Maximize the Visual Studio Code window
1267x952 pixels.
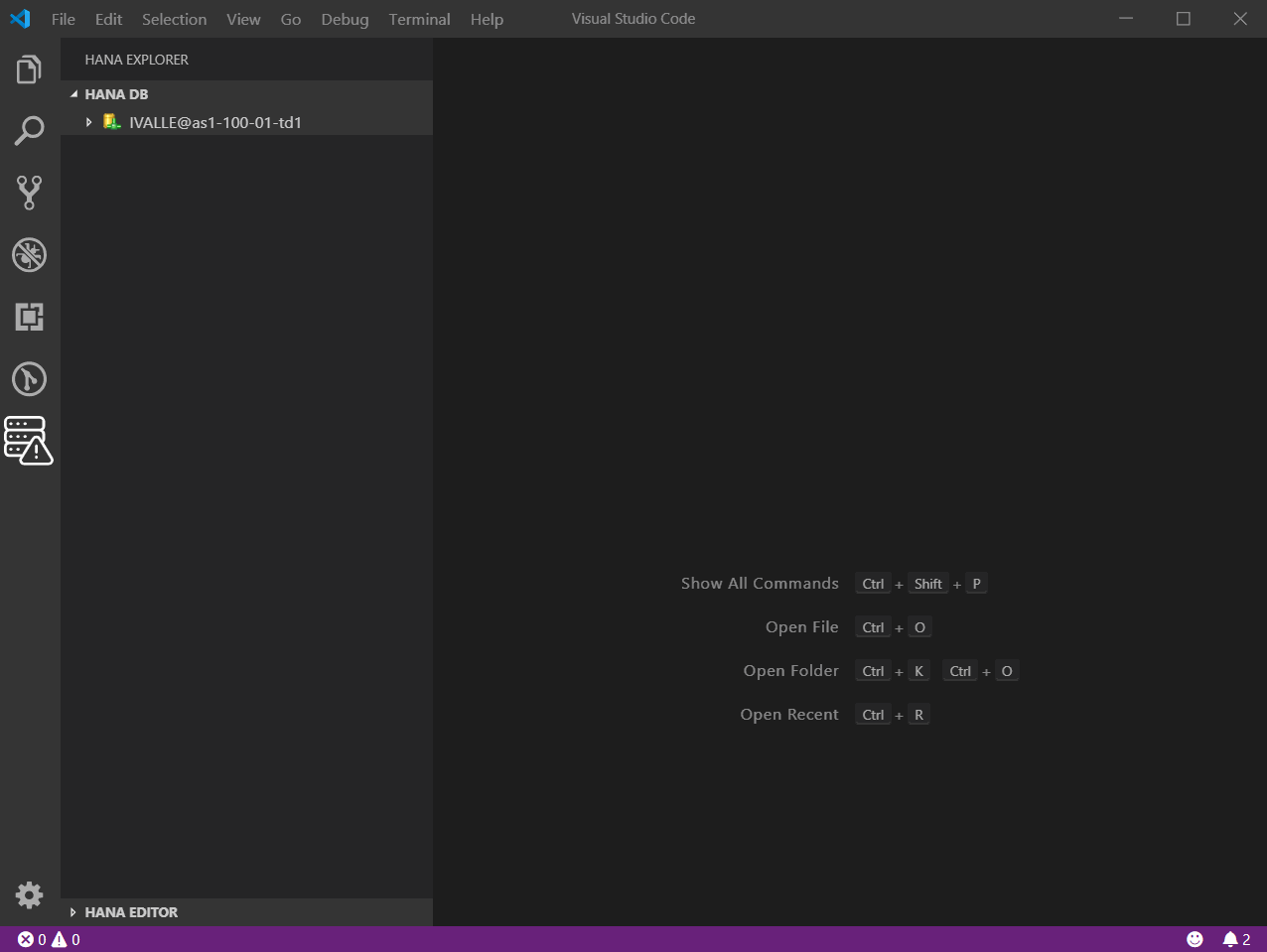1184,19
